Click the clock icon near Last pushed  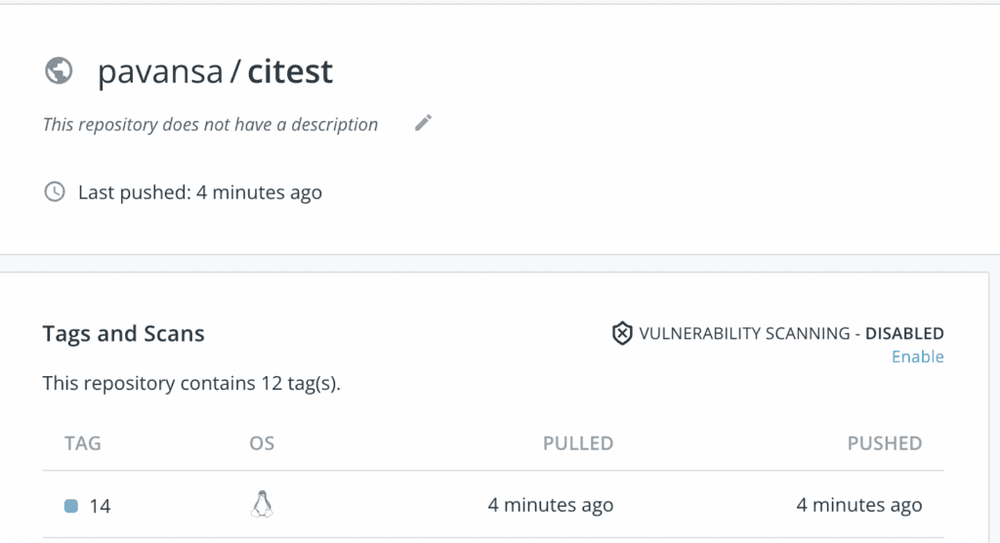pos(55,191)
